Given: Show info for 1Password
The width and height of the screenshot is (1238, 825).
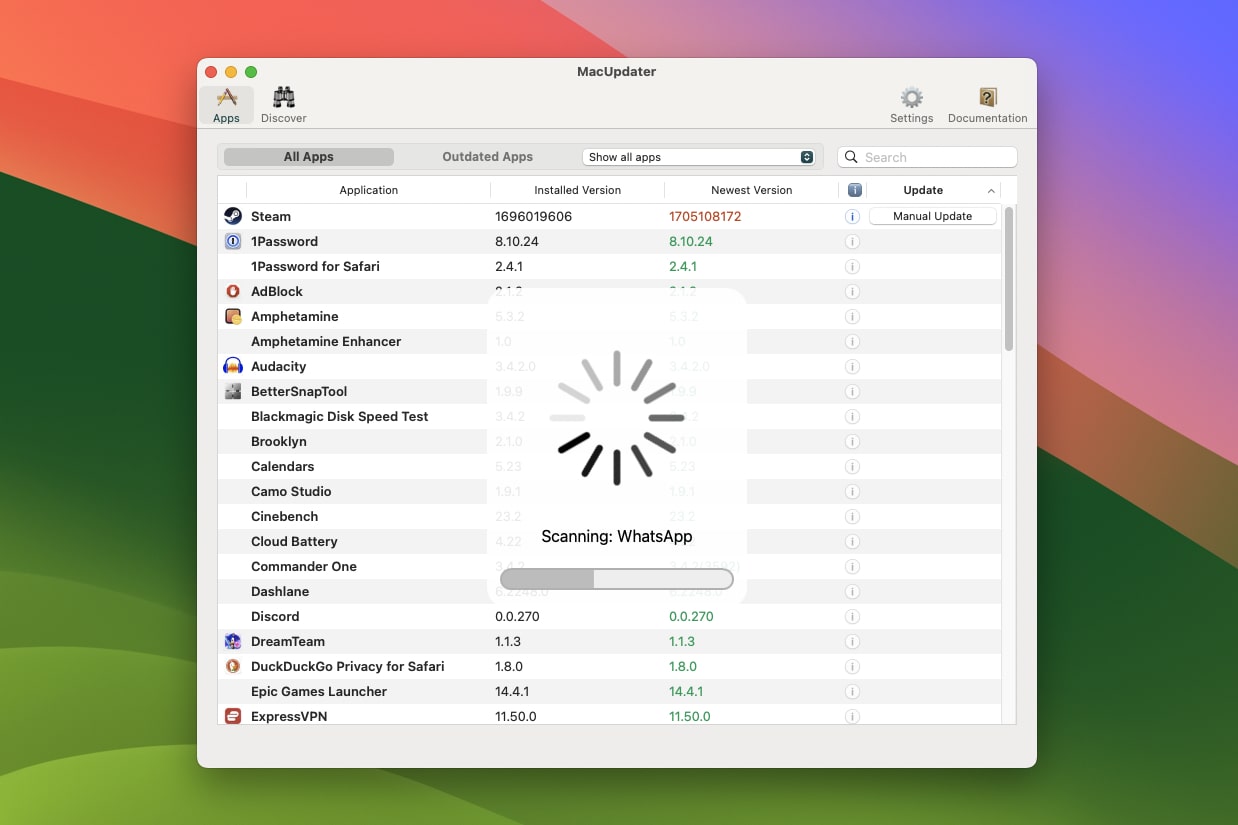Looking at the screenshot, I should 853,241.
